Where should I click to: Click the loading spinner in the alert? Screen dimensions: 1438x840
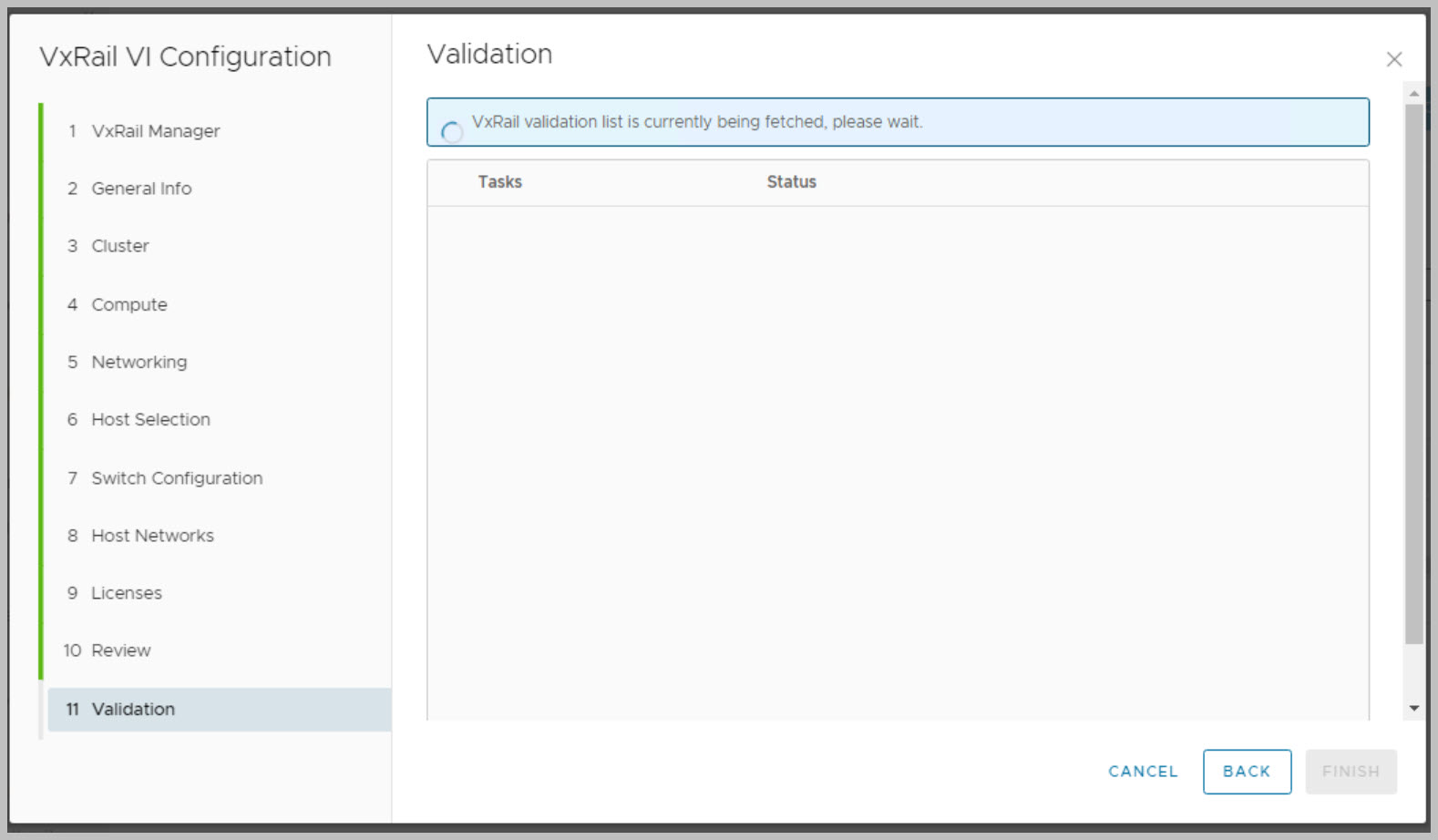click(x=452, y=132)
